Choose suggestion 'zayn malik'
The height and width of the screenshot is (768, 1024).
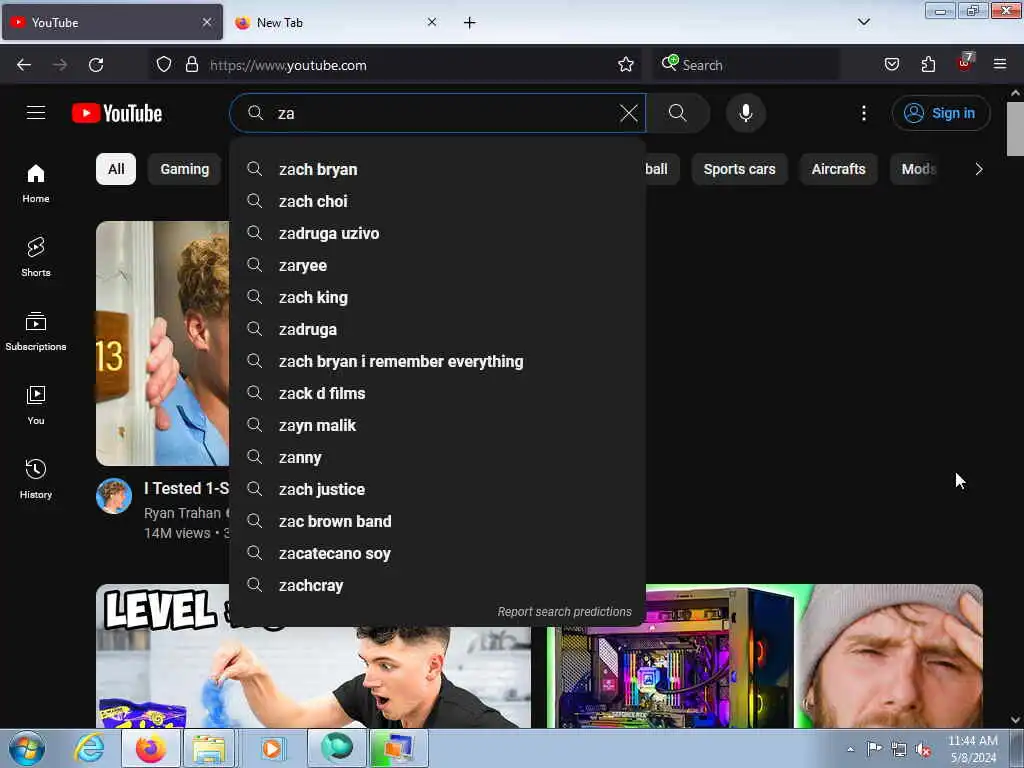pyautogui.click(x=438, y=425)
